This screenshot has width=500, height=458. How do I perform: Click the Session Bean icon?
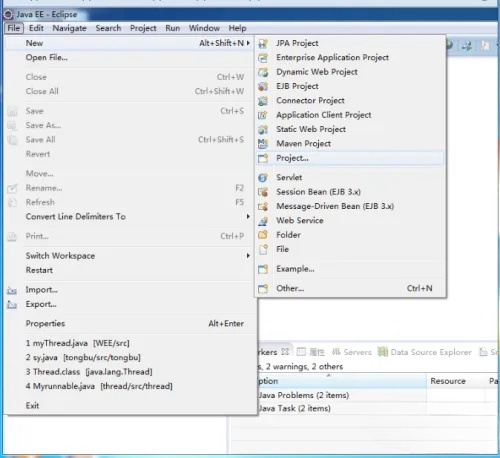tap(263, 192)
